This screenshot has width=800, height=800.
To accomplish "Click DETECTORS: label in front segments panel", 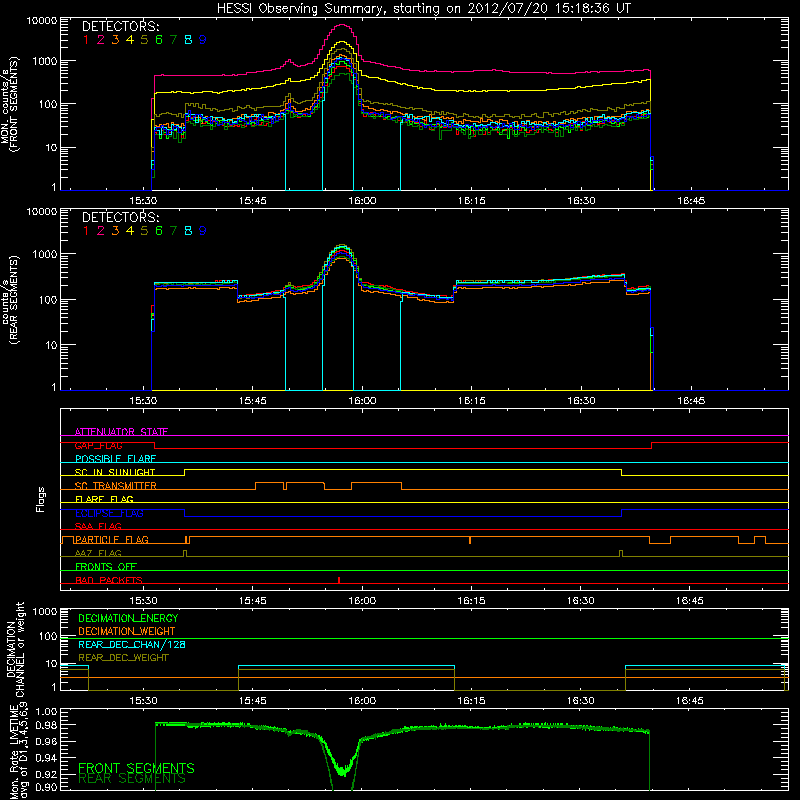I will pyautogui.click(x=120, y=27).
